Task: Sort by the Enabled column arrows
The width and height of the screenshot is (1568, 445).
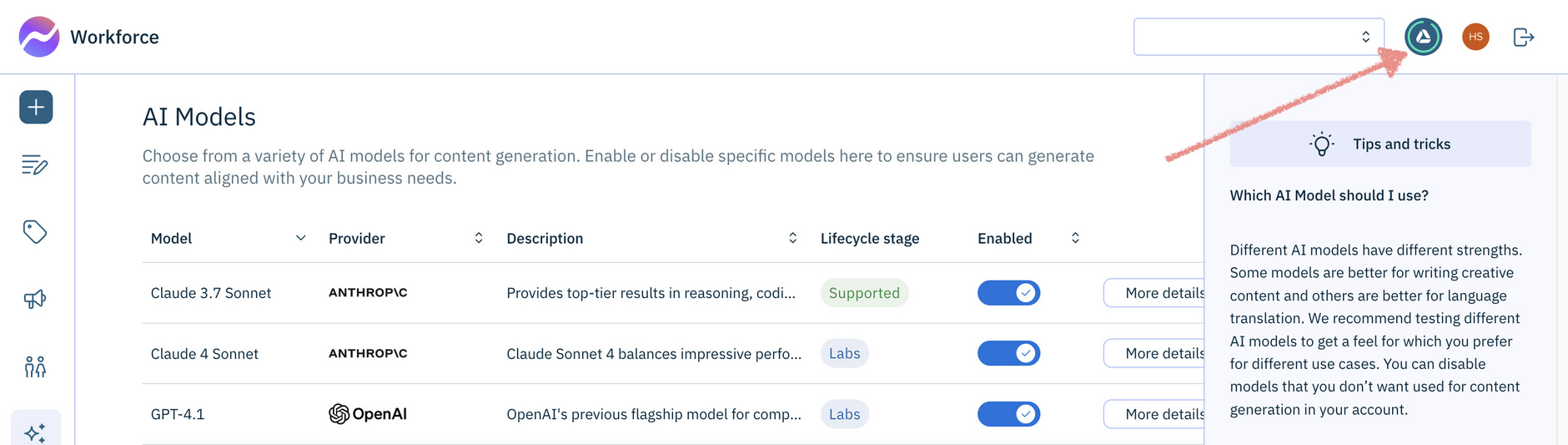Action: click(x=1075, y=239)
